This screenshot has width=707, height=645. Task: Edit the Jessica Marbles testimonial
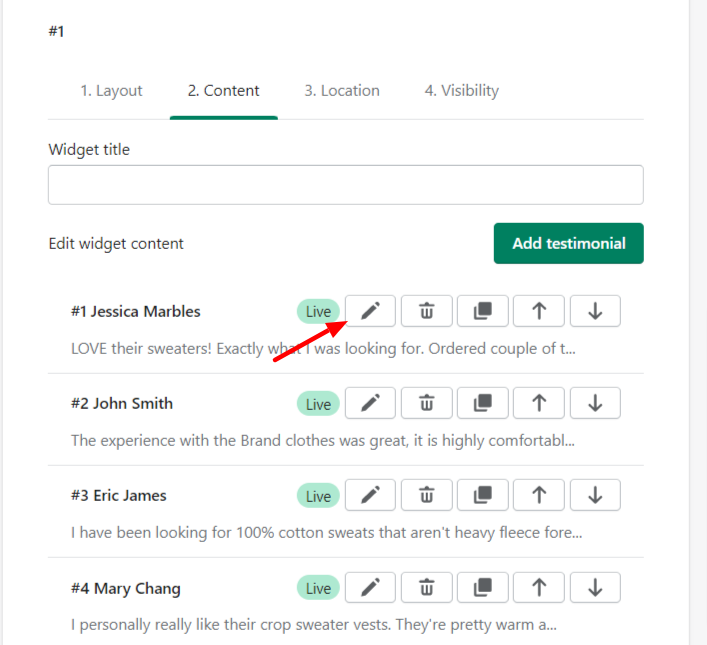(370, 311)
